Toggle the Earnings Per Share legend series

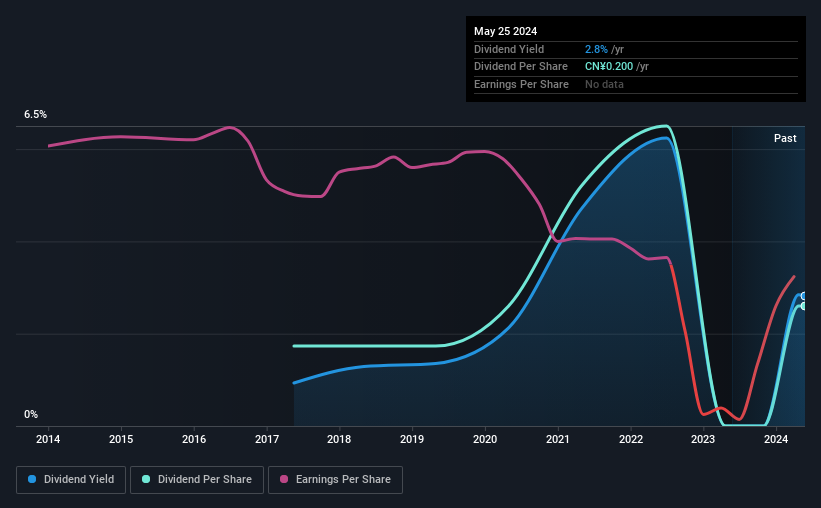click(x=336, y=480)
